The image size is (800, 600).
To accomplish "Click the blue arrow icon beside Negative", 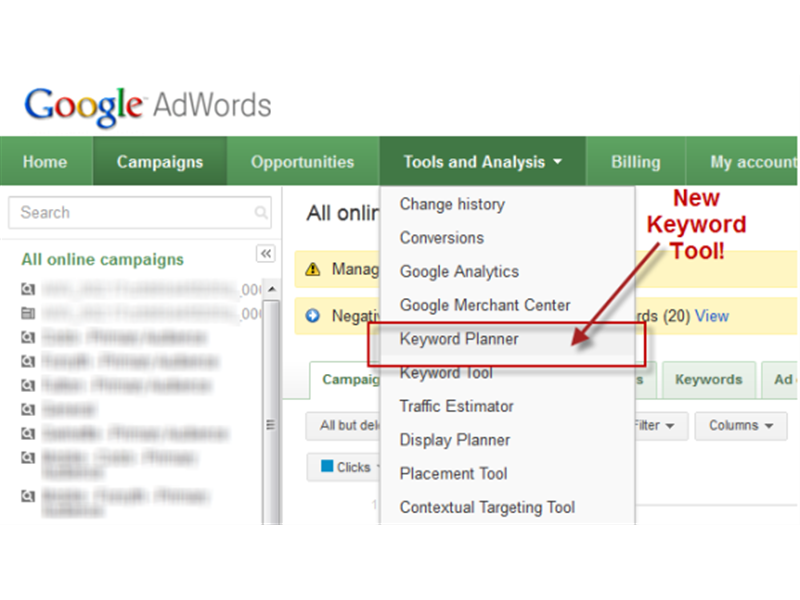I will tap(312, 316).
